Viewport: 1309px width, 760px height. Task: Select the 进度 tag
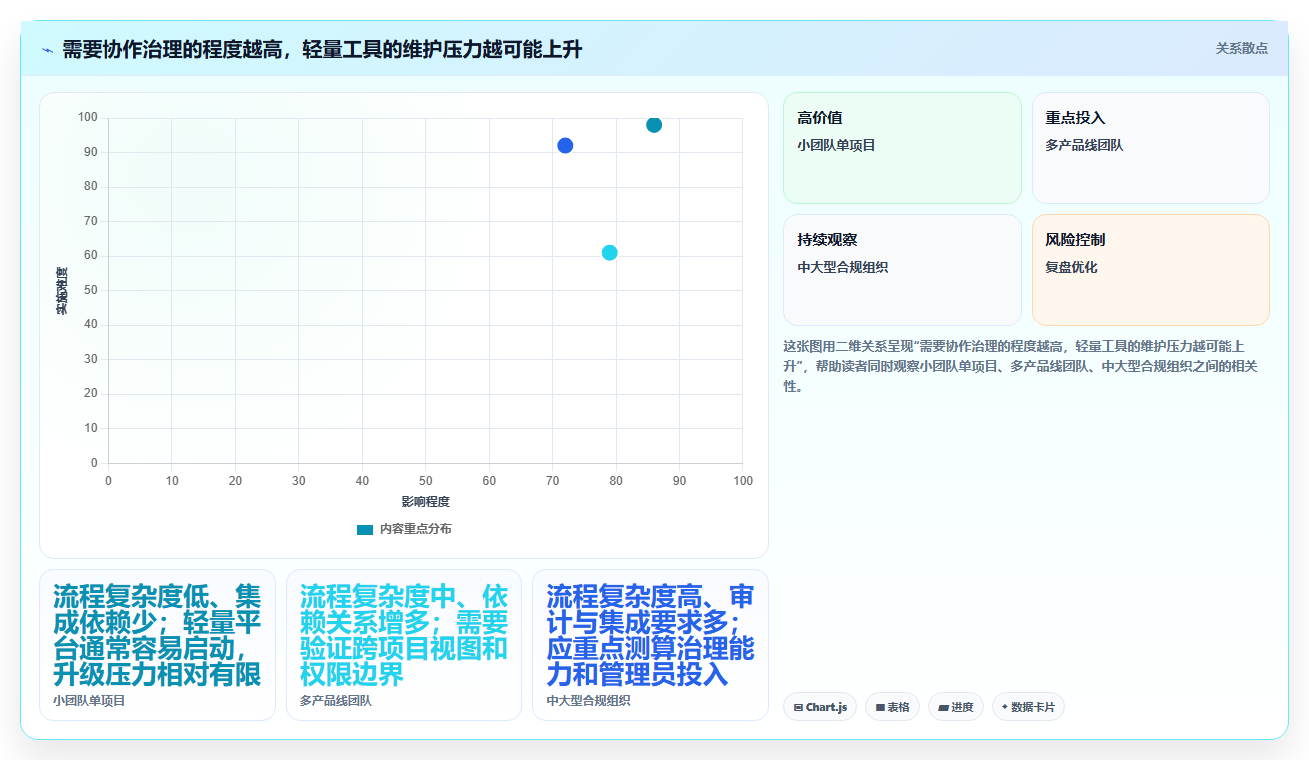pos(956,707)
